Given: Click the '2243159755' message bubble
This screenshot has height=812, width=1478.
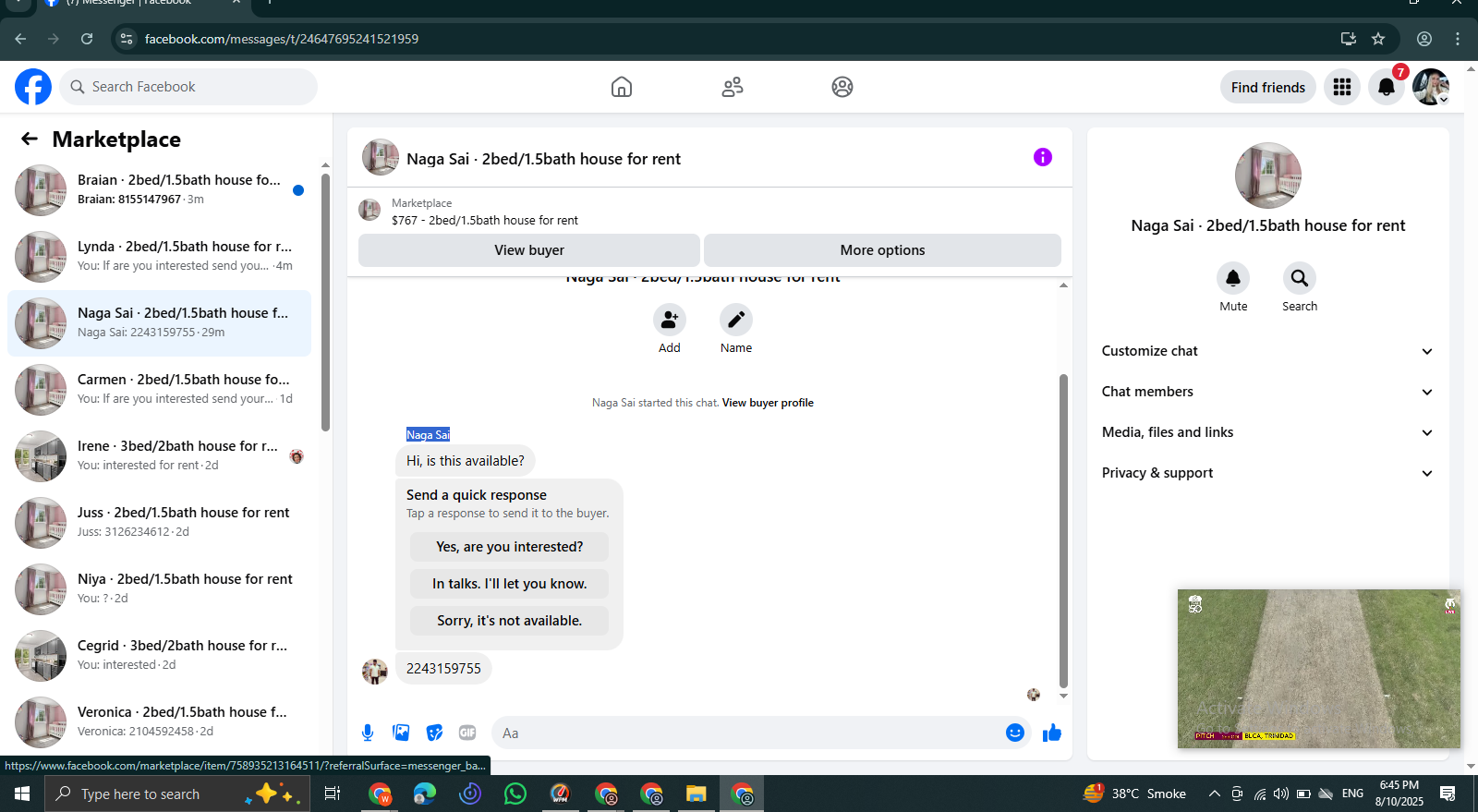Looking at the screenshot, I should (443, 669).
